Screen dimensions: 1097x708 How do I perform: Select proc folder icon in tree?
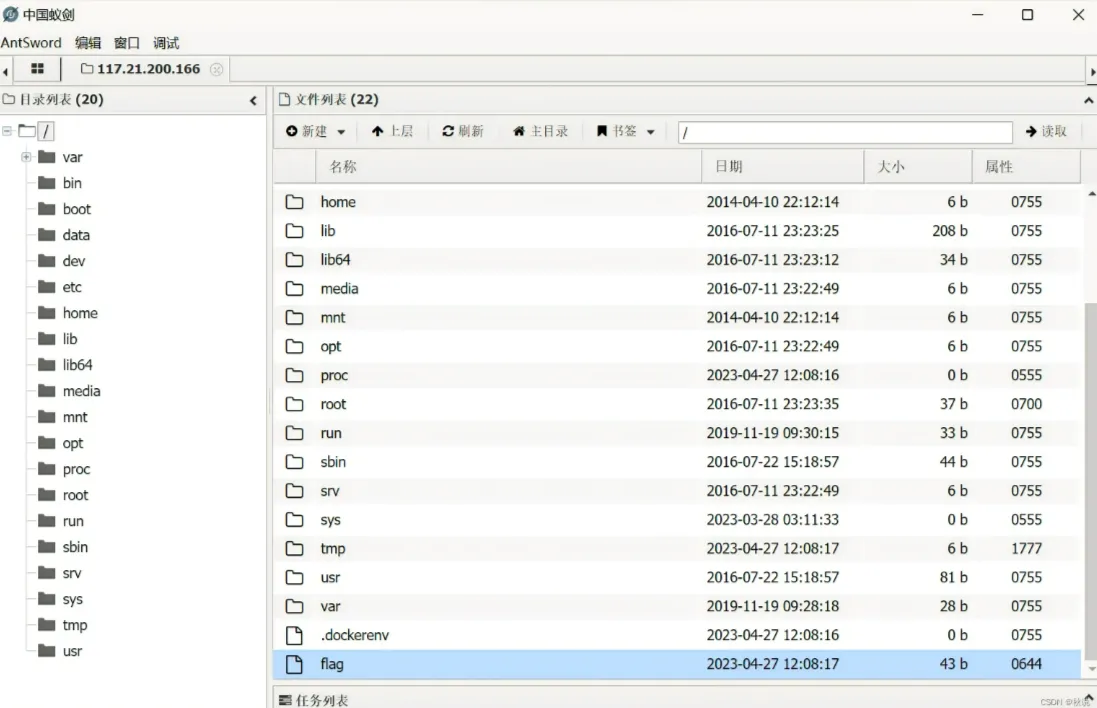(x=47, y=469)
